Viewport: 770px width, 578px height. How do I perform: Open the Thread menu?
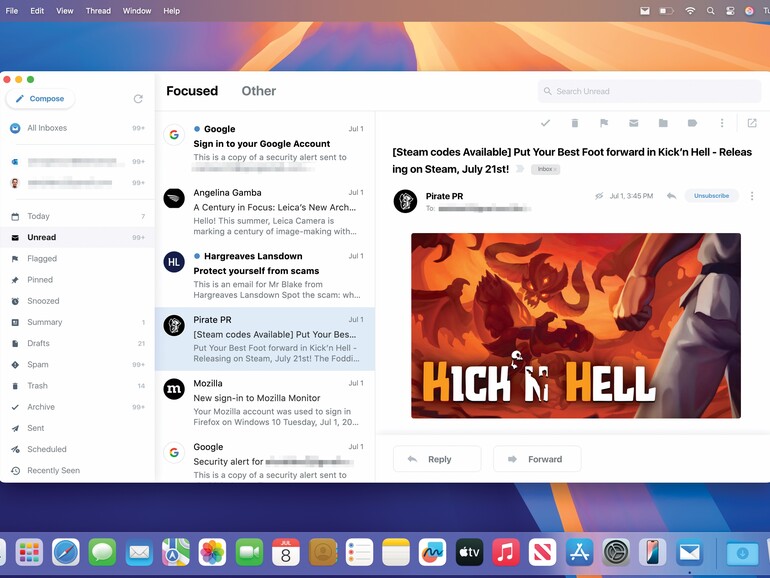(98, 11)
